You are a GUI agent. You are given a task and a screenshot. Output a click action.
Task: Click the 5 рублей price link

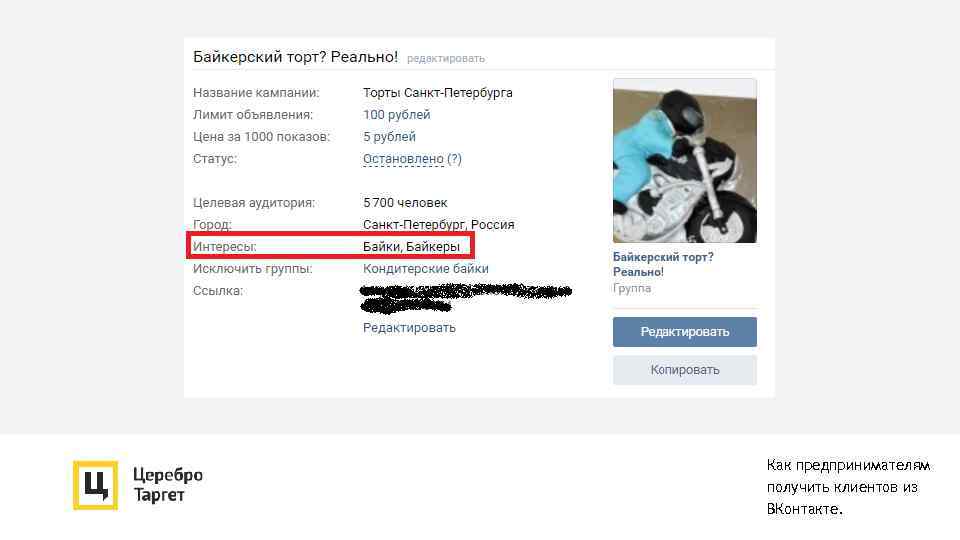point(389,137)
